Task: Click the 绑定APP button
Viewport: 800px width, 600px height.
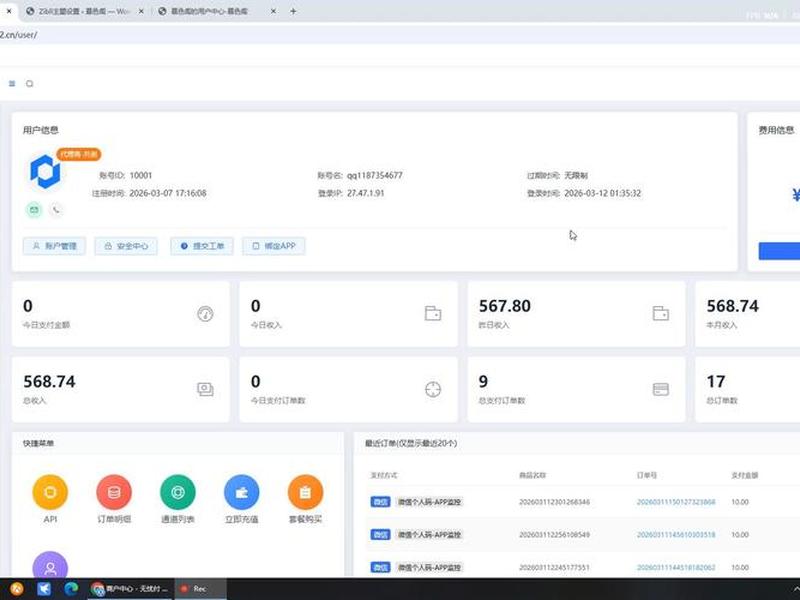Action: click(274, 246)
